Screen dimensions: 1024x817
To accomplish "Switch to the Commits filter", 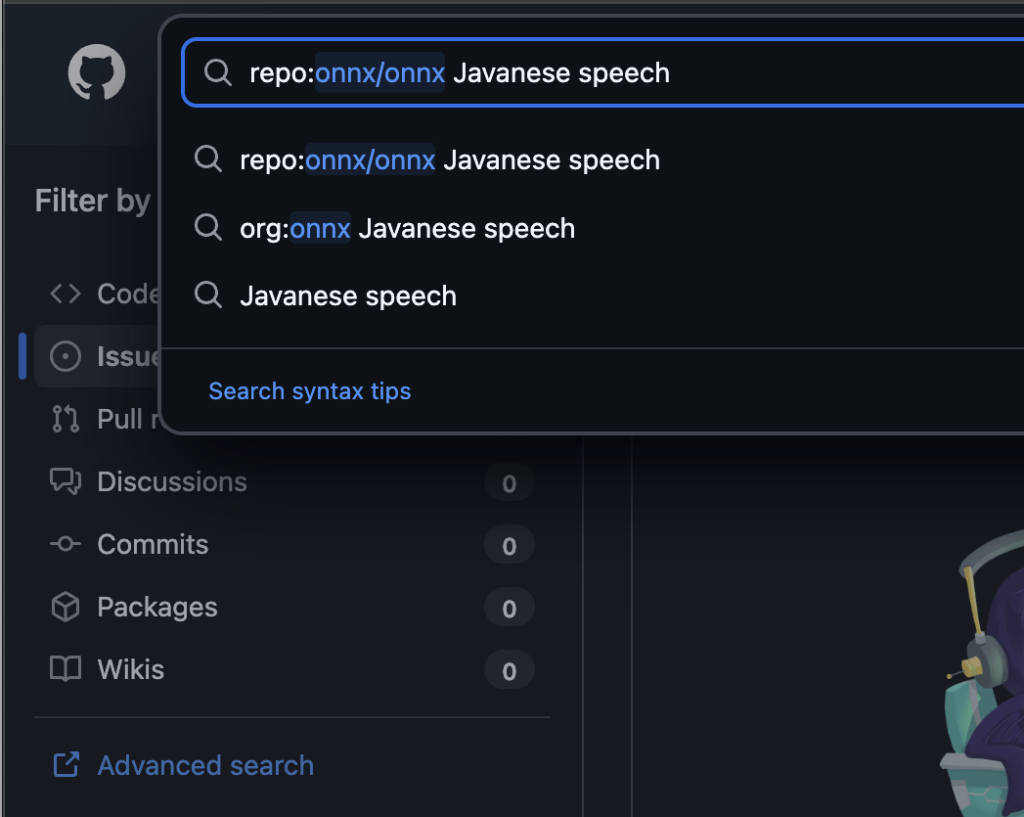I will pos(152,544).
